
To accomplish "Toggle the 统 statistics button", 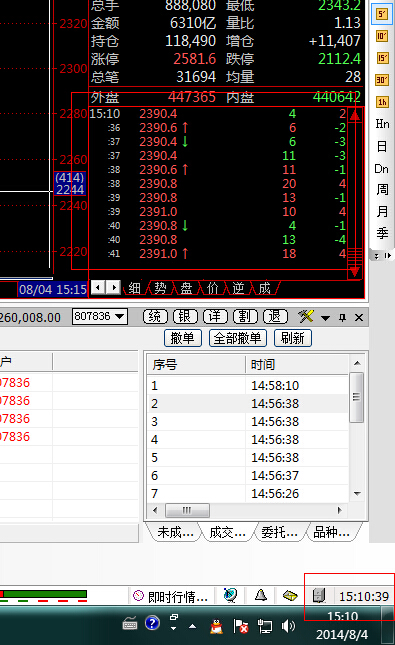I will [155, 317].
